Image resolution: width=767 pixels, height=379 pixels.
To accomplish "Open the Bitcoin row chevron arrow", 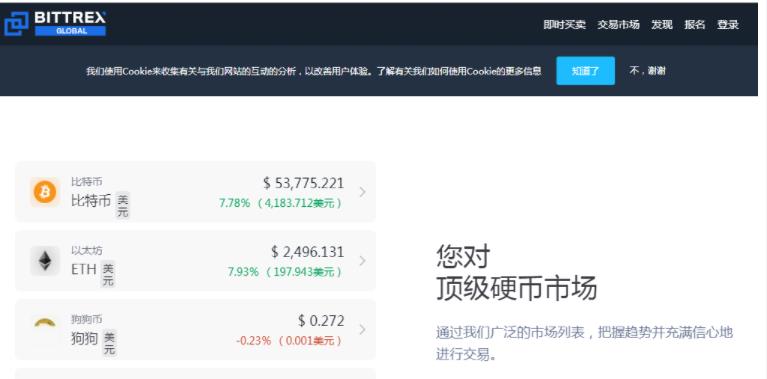I will tap(362, 192).
